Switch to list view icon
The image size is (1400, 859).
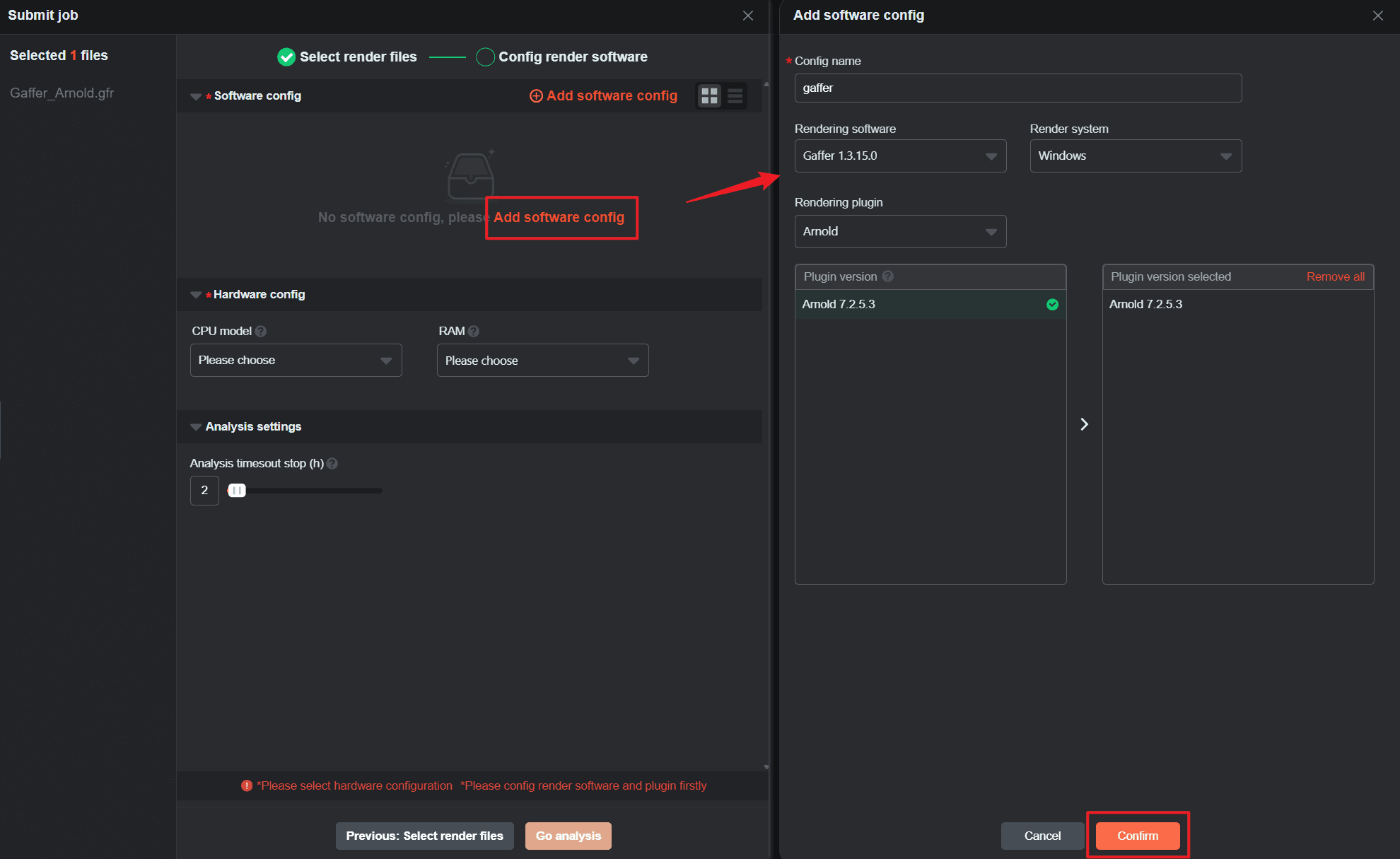click(x=735, y=95)
